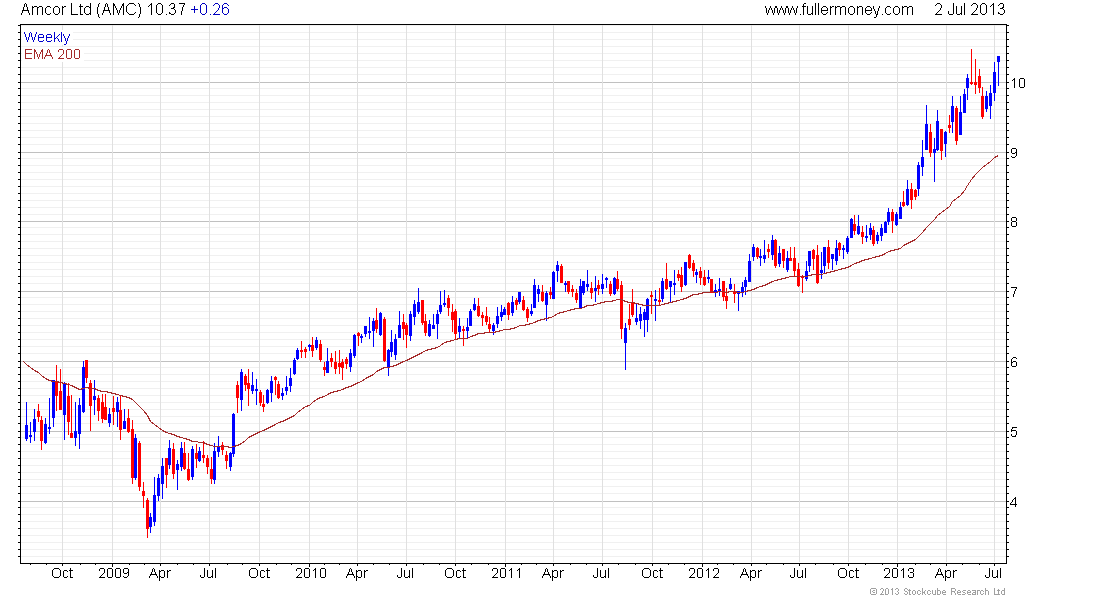Click the price axis label 9

tap(1014, 153)
